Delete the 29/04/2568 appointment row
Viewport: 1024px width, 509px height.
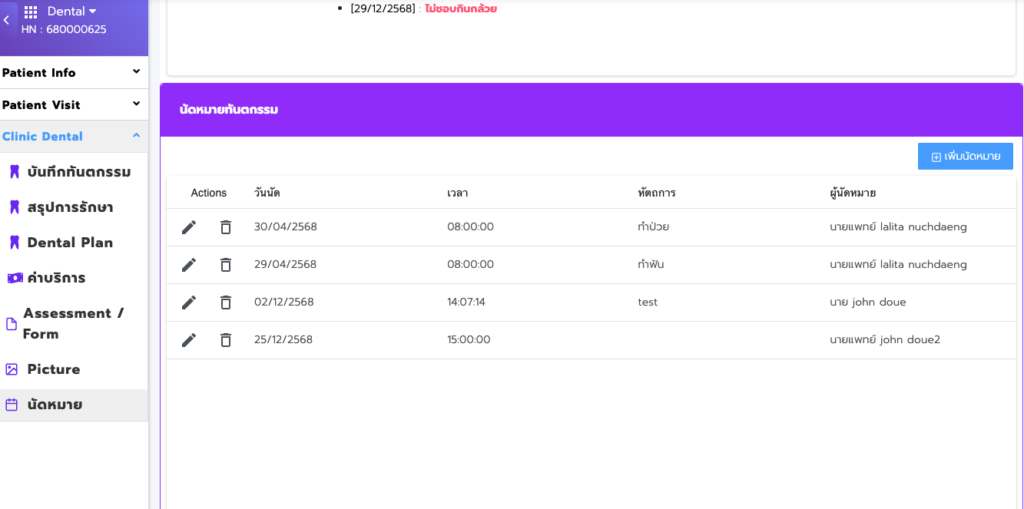click(225, 265)
